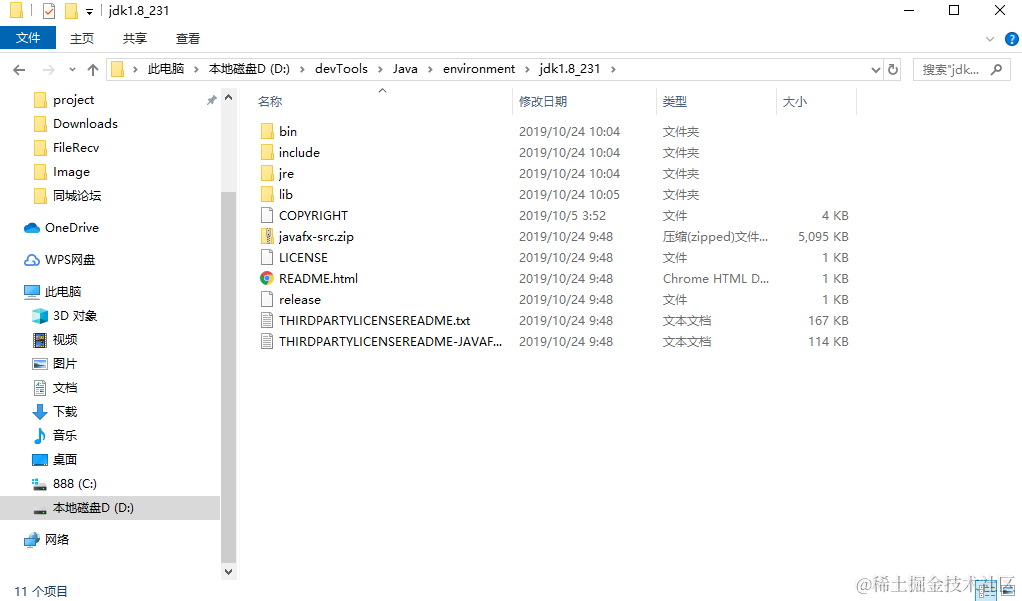The width and height of the screenshot is (1022, 601).
Task: Expand the chevron after Java in breadcrumb
Action: pos(430,69)
